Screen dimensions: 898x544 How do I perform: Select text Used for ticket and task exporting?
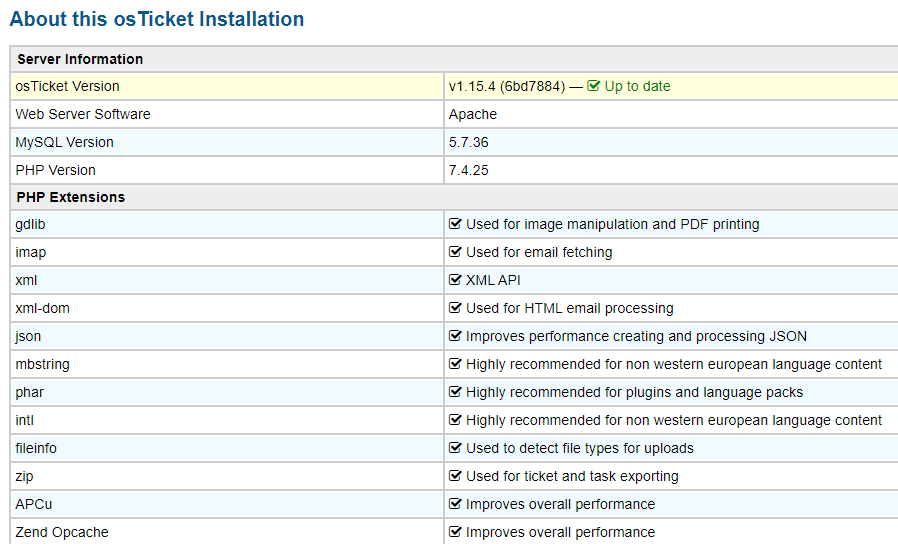(x=572, y=476)
